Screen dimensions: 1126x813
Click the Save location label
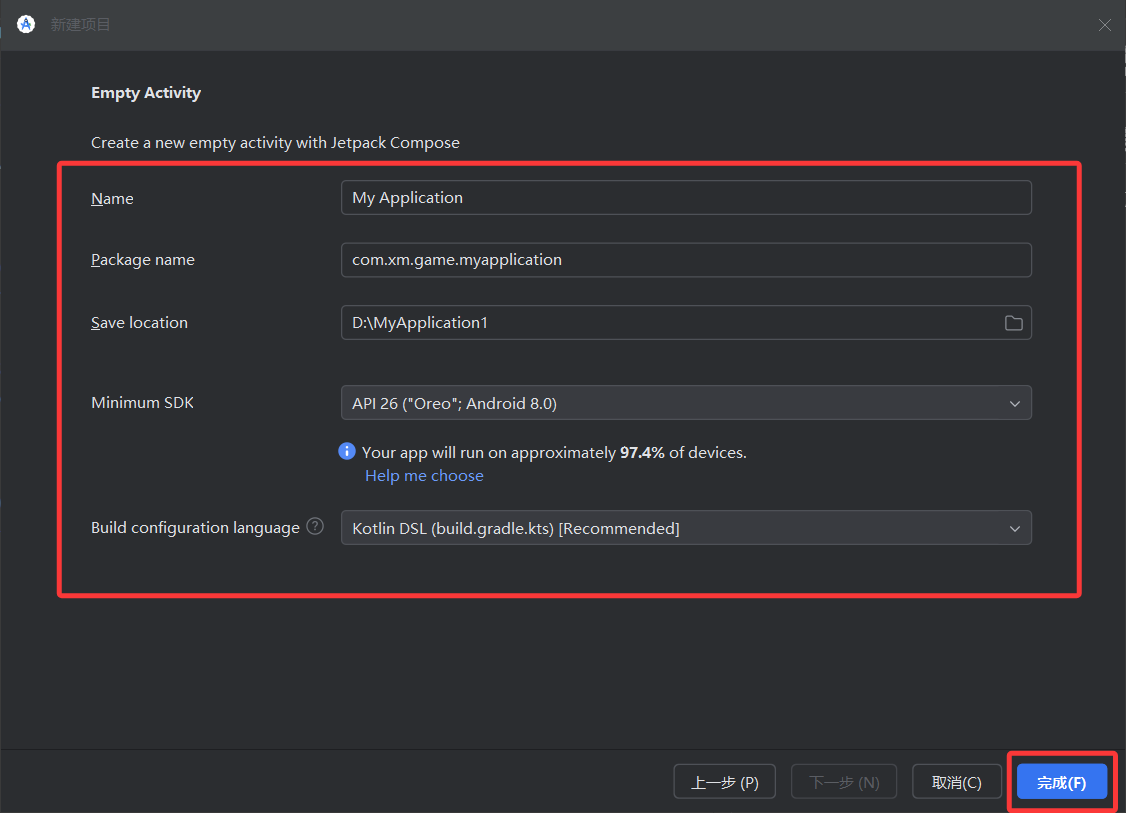139,323
